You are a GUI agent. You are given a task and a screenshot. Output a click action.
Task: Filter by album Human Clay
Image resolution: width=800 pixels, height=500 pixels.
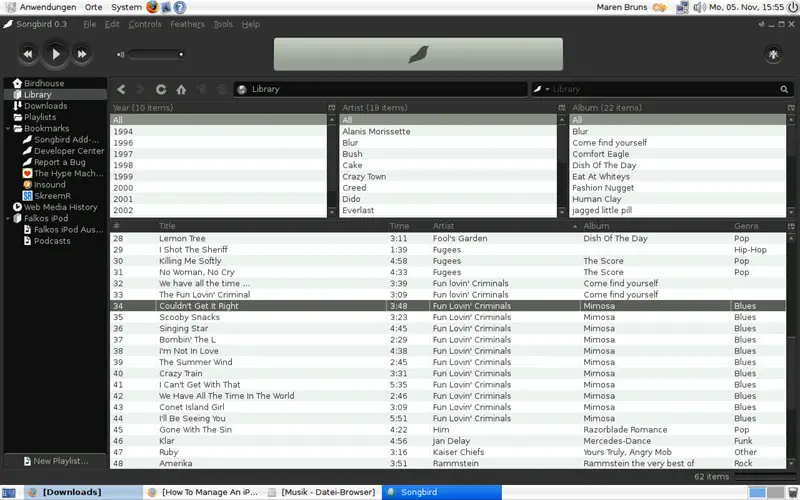pyautogui.click(x=677, y=198)
